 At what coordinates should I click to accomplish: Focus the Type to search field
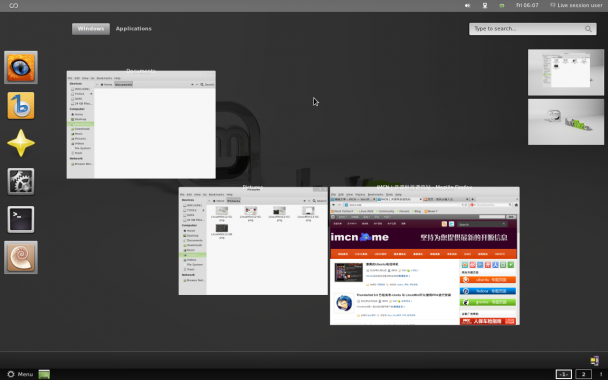[533, 29]
